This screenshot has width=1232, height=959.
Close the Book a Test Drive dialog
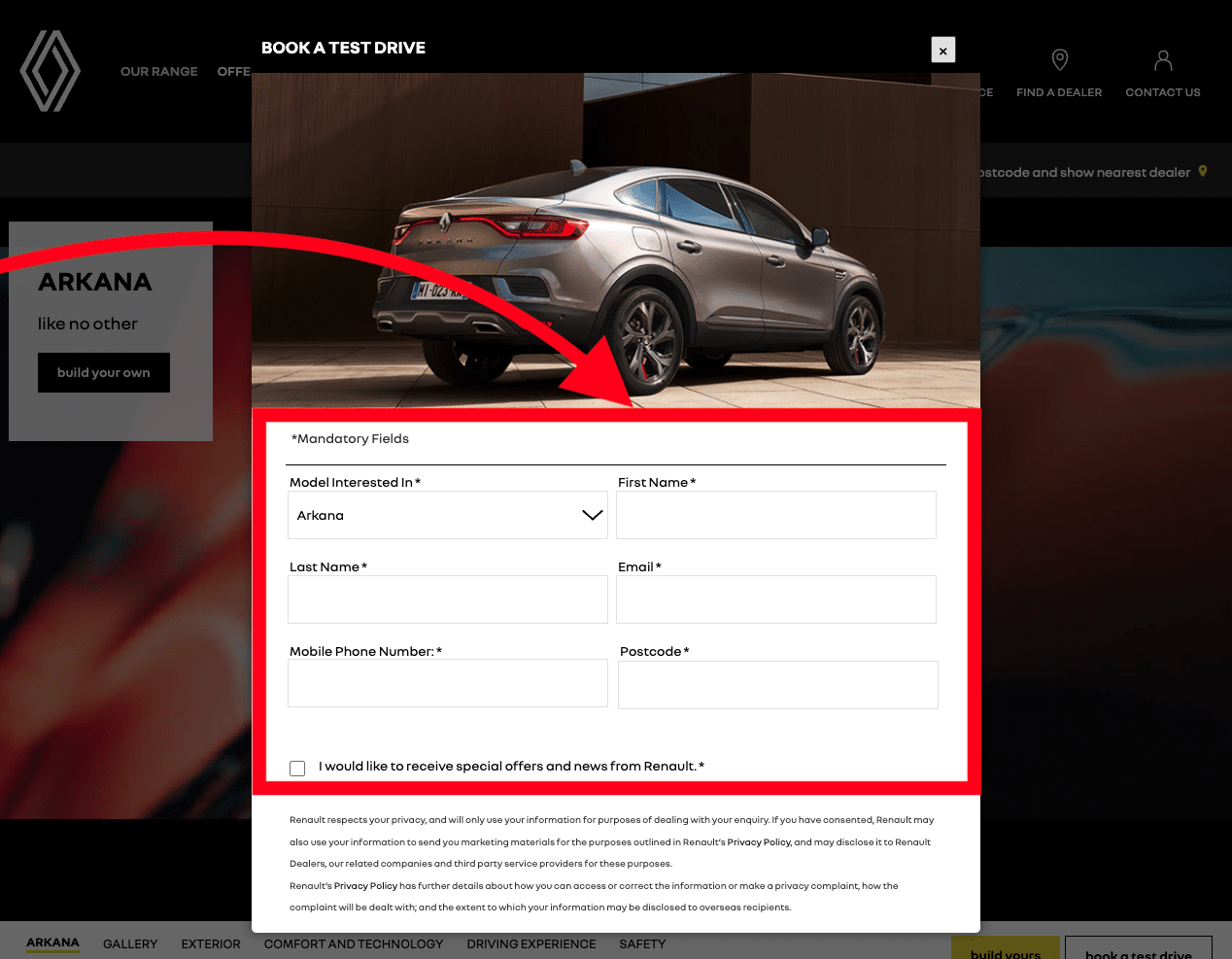(x=943, y=51)
